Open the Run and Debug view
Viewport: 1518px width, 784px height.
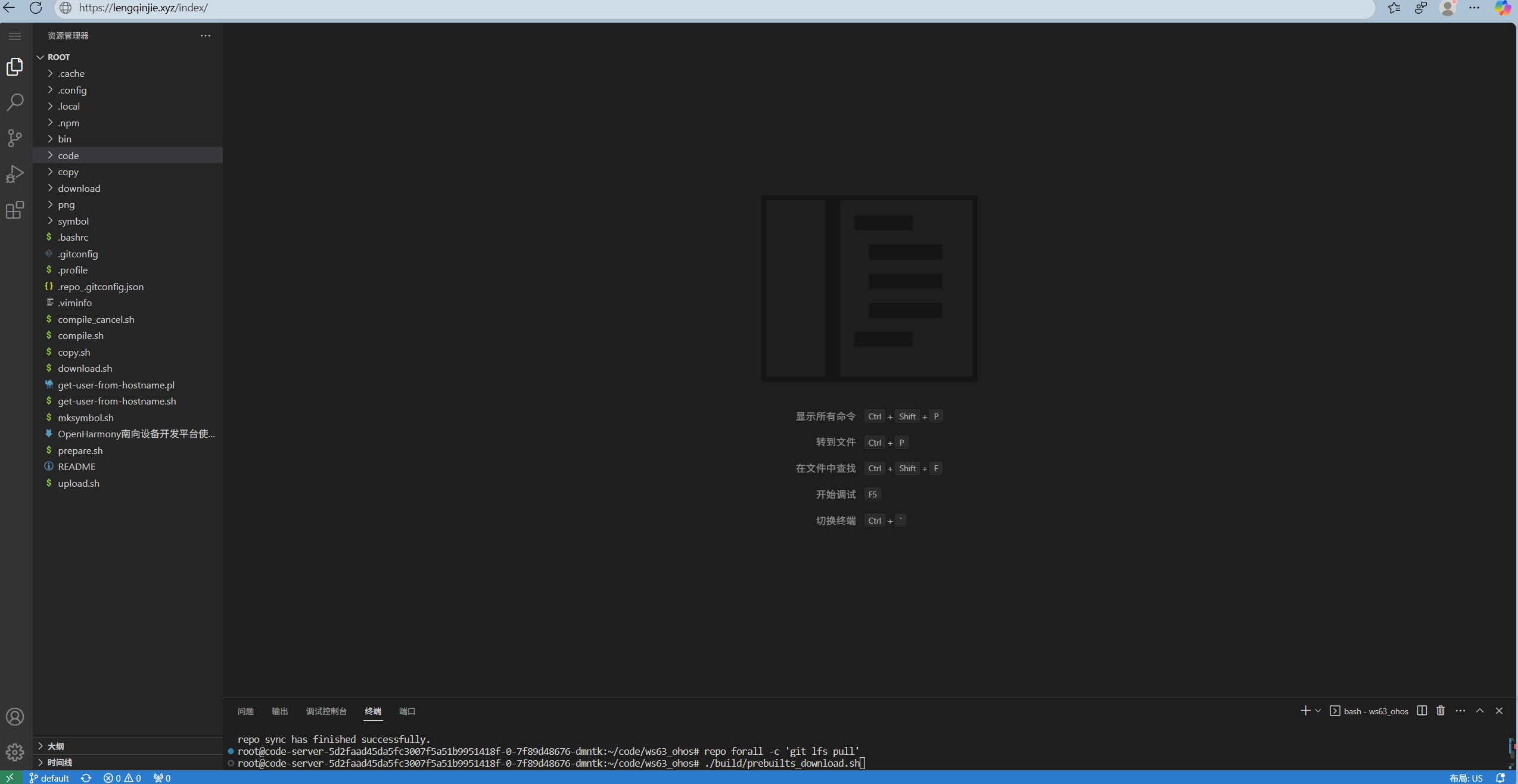click(x=15, y=174)
